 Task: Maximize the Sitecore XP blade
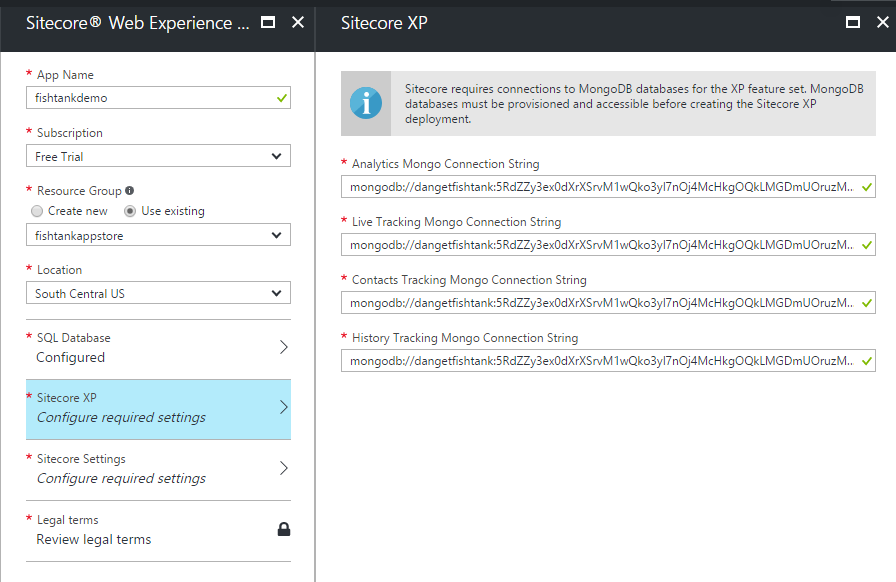click(x=853, y=22)
